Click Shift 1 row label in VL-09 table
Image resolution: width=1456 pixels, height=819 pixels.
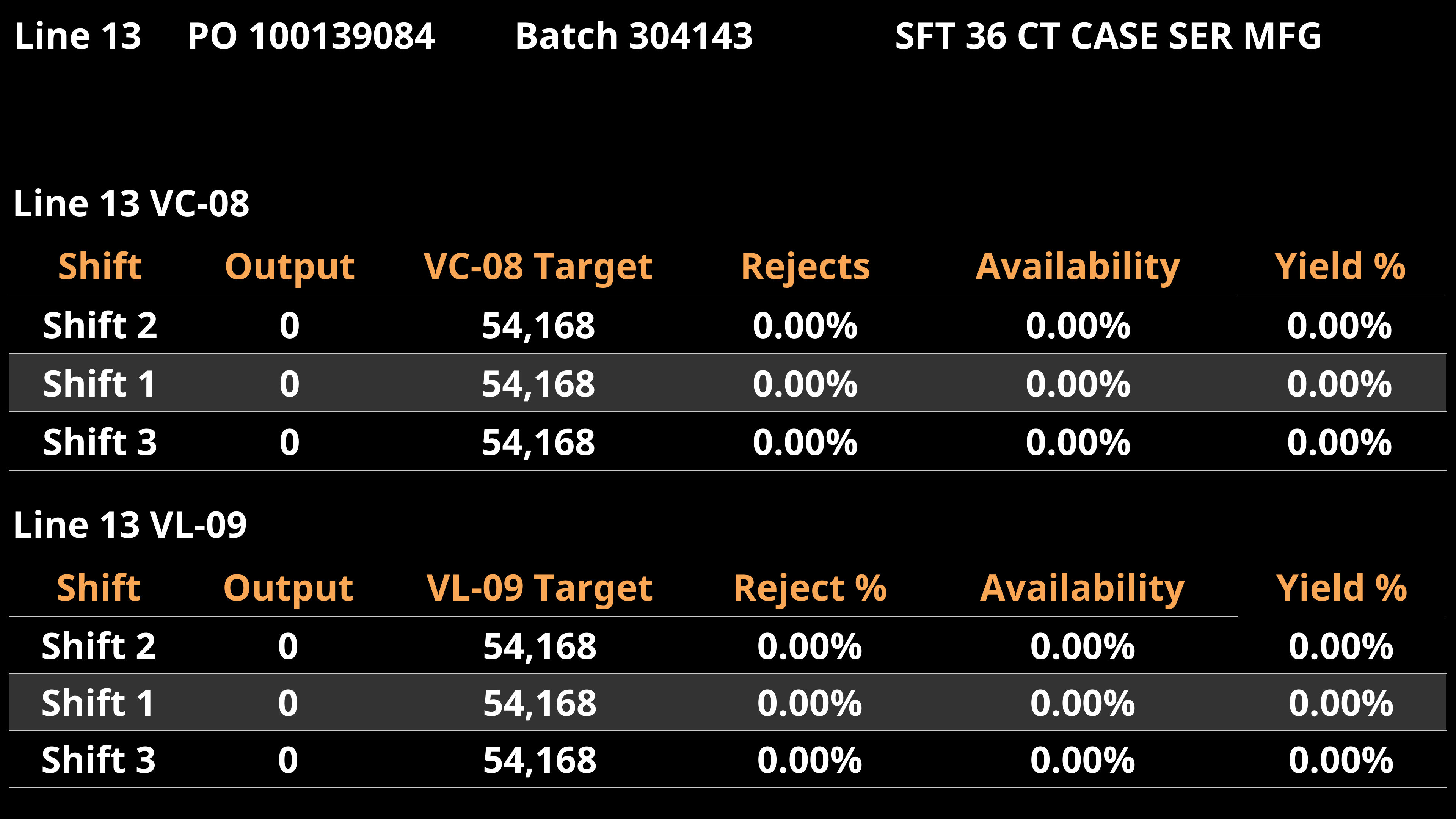[98, 704]
